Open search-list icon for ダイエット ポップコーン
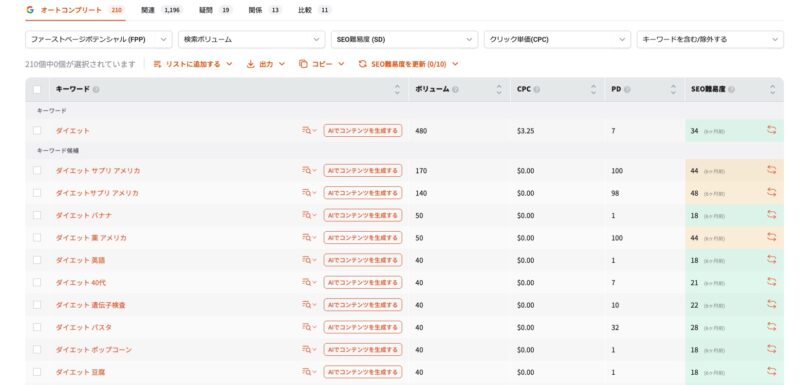This screenshot has height=385, width=800. coord(309,349)
